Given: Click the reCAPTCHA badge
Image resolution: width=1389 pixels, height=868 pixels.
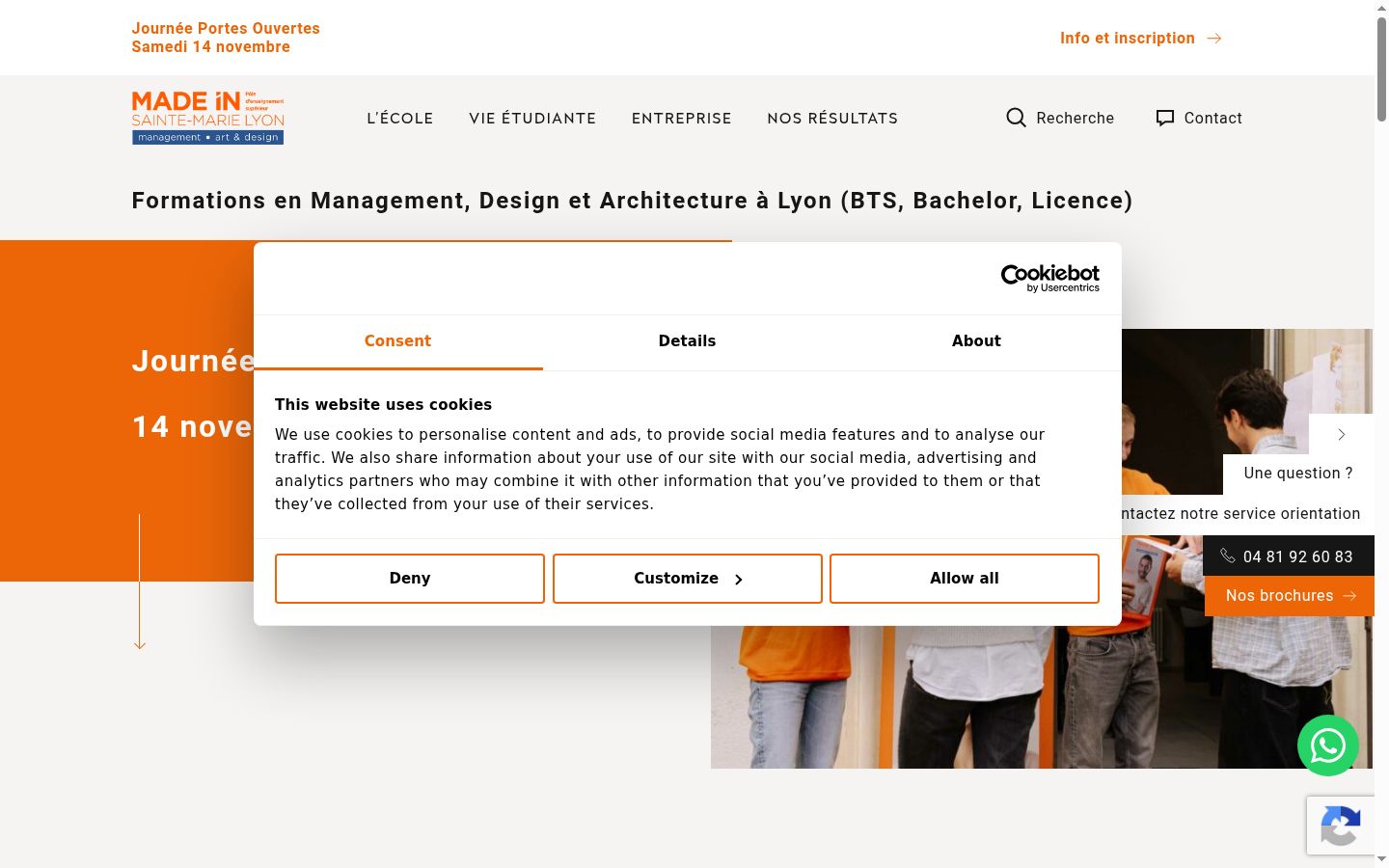Looking at the screenshot, I should 1341,826.
